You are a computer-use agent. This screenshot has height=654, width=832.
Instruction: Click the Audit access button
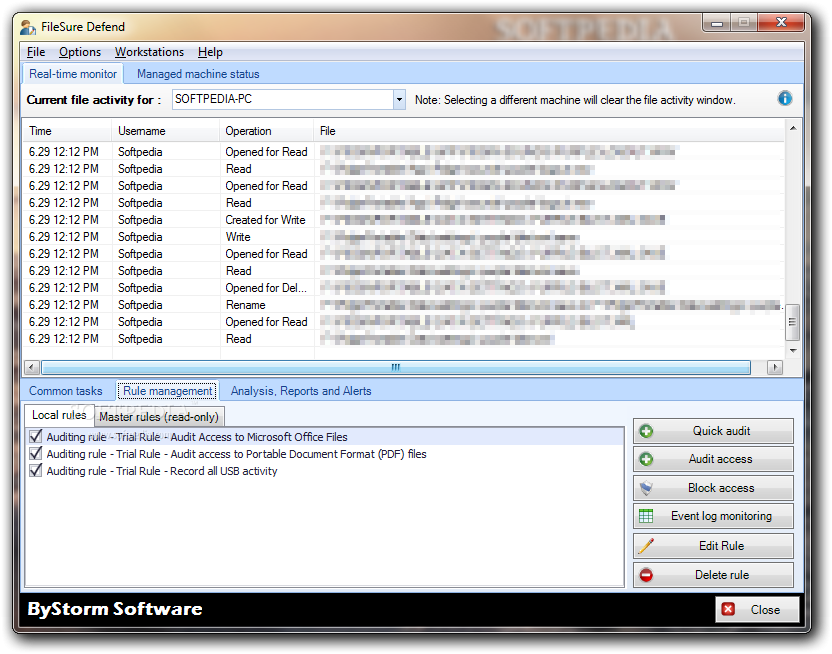point(713,459)
